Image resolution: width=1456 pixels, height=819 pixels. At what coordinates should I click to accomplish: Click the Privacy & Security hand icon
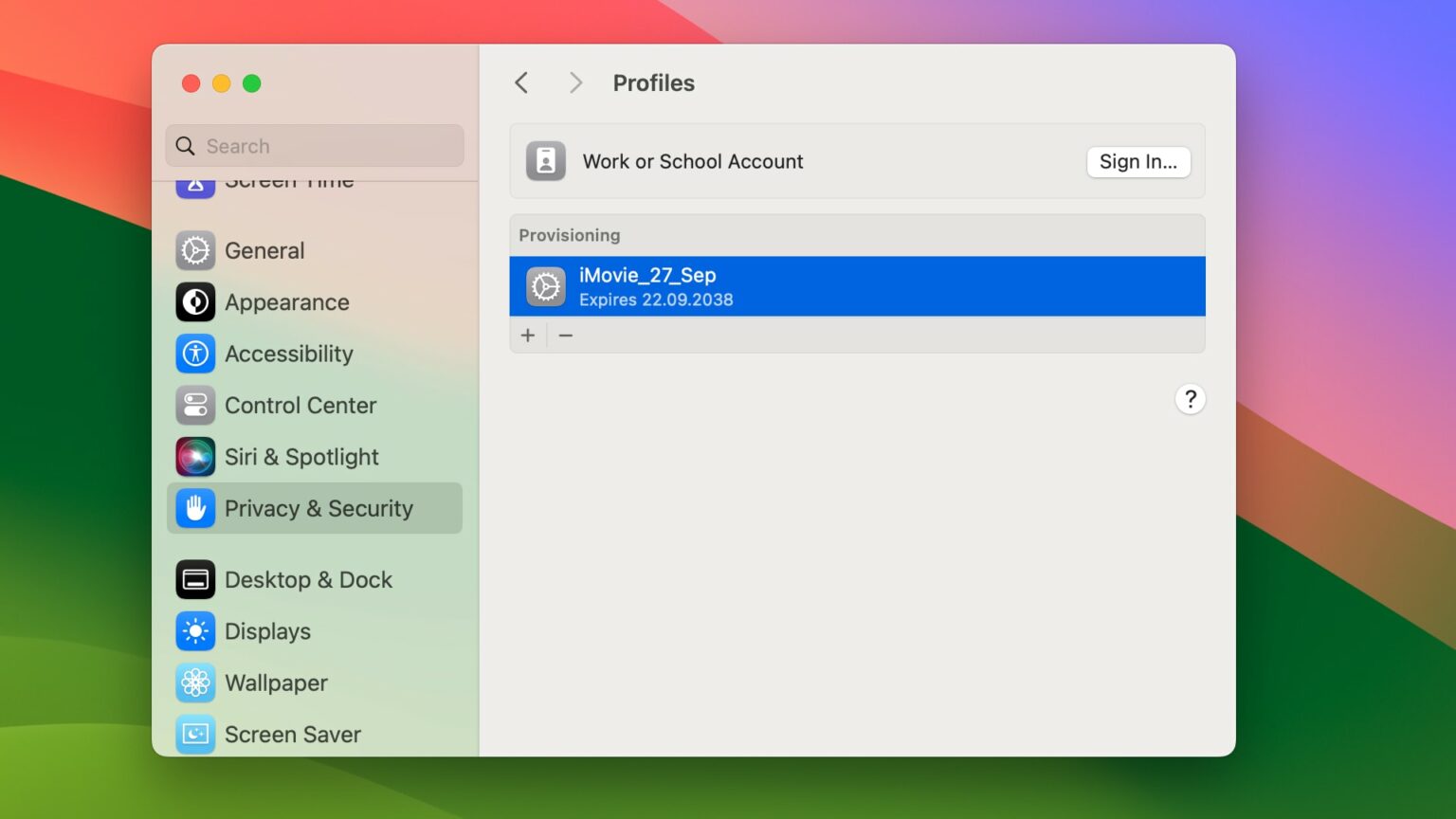click(x=195, y=508)
